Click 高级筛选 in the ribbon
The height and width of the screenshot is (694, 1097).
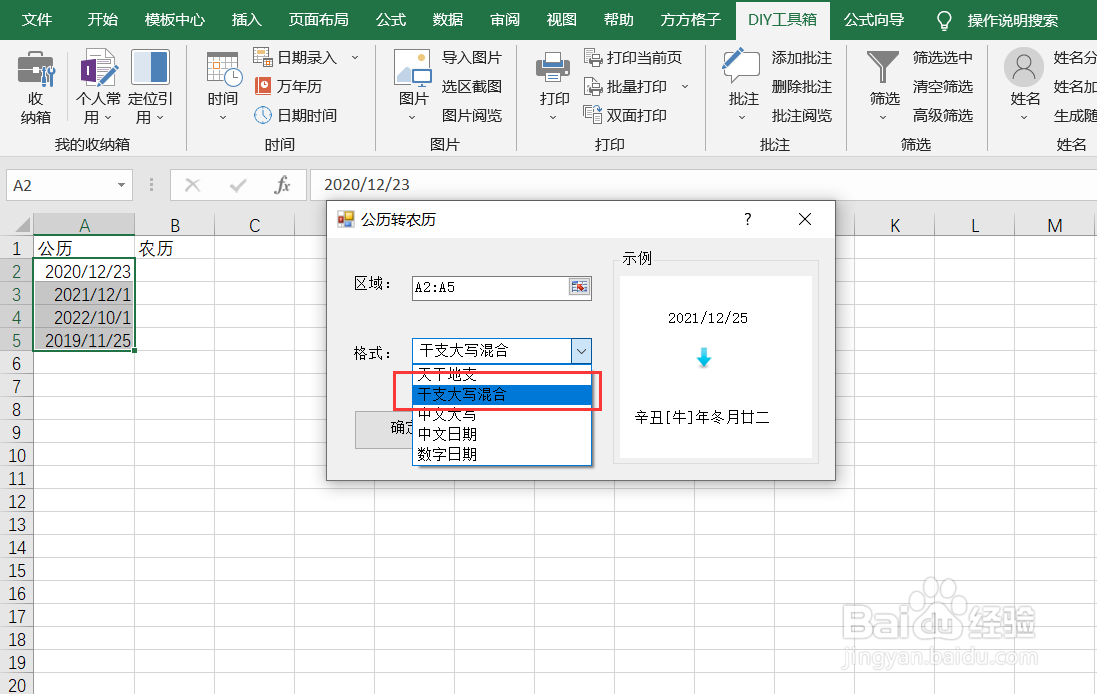pyautogui.click(x=942, y=115)
